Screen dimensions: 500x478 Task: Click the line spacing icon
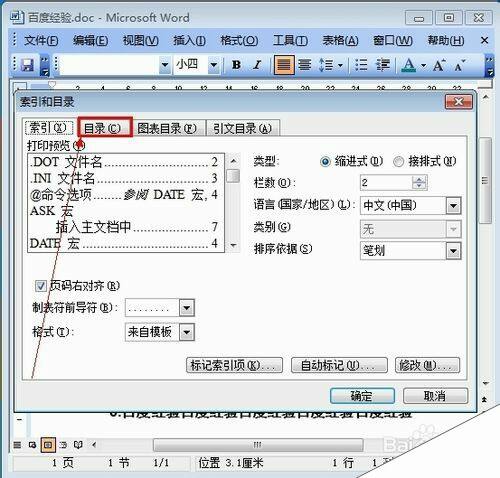pyautogui.click(x=326, y=65)
